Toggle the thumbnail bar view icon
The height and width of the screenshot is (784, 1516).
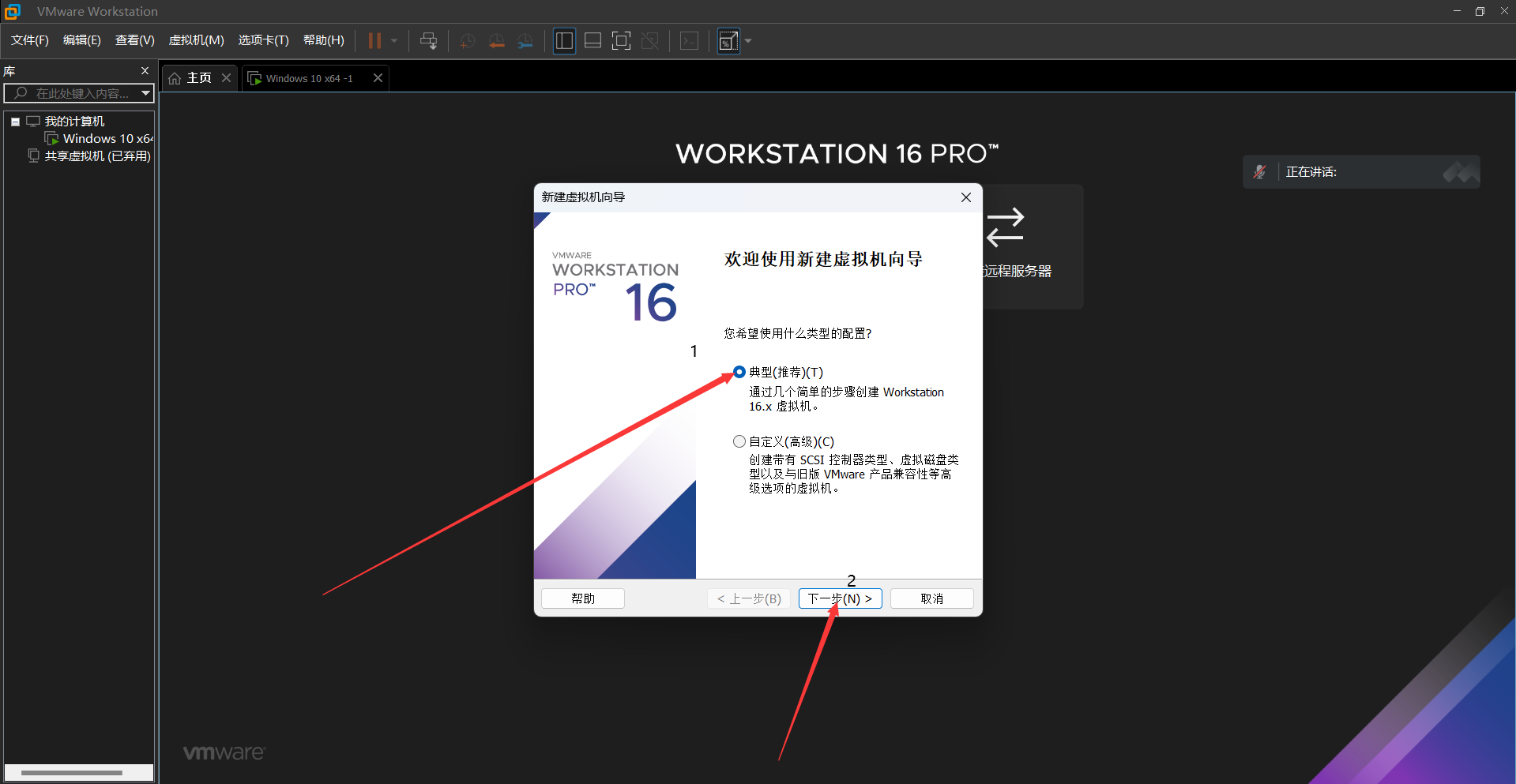point(592,41)
